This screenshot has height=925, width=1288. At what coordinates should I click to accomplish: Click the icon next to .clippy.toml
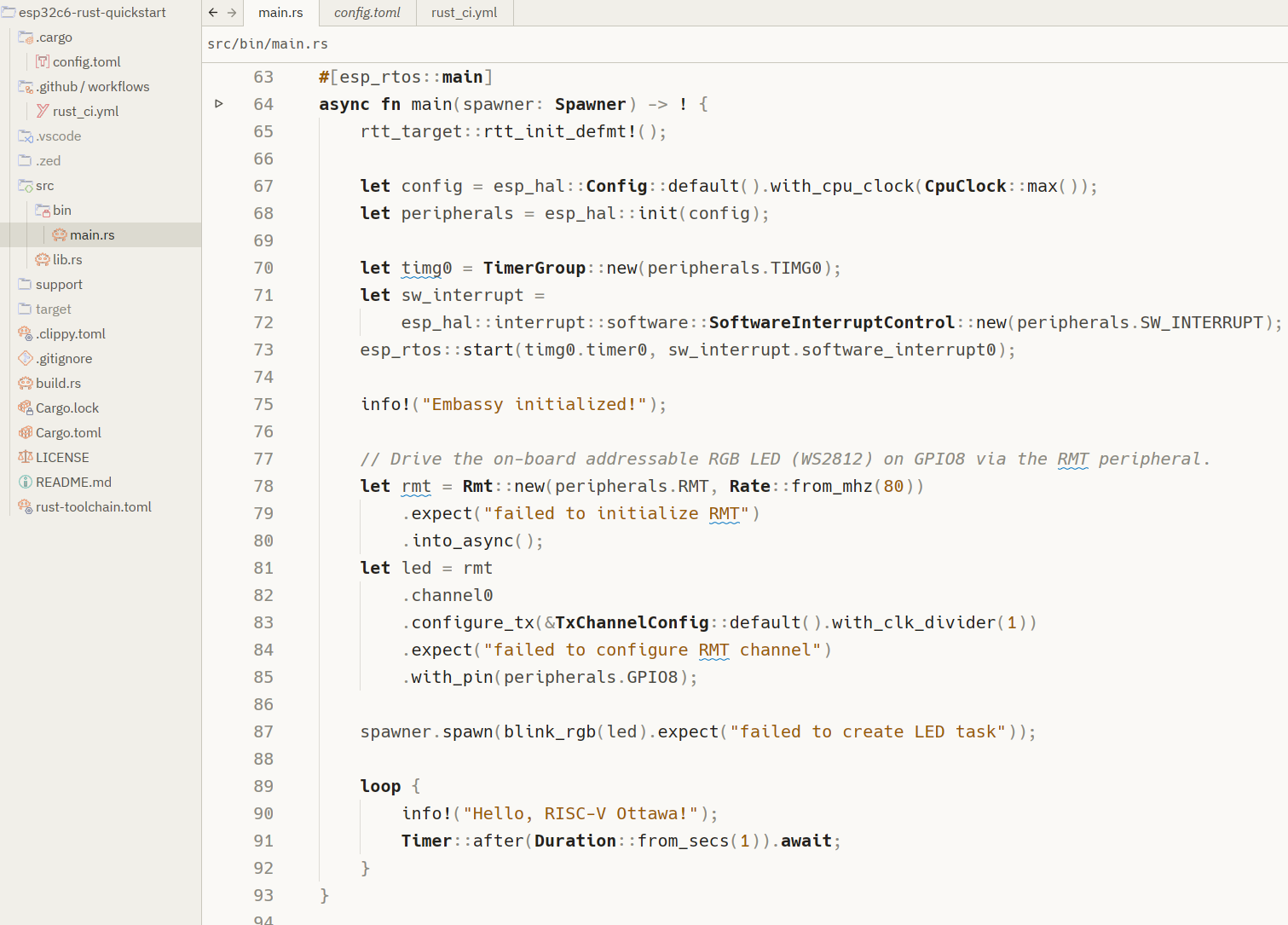26,333
